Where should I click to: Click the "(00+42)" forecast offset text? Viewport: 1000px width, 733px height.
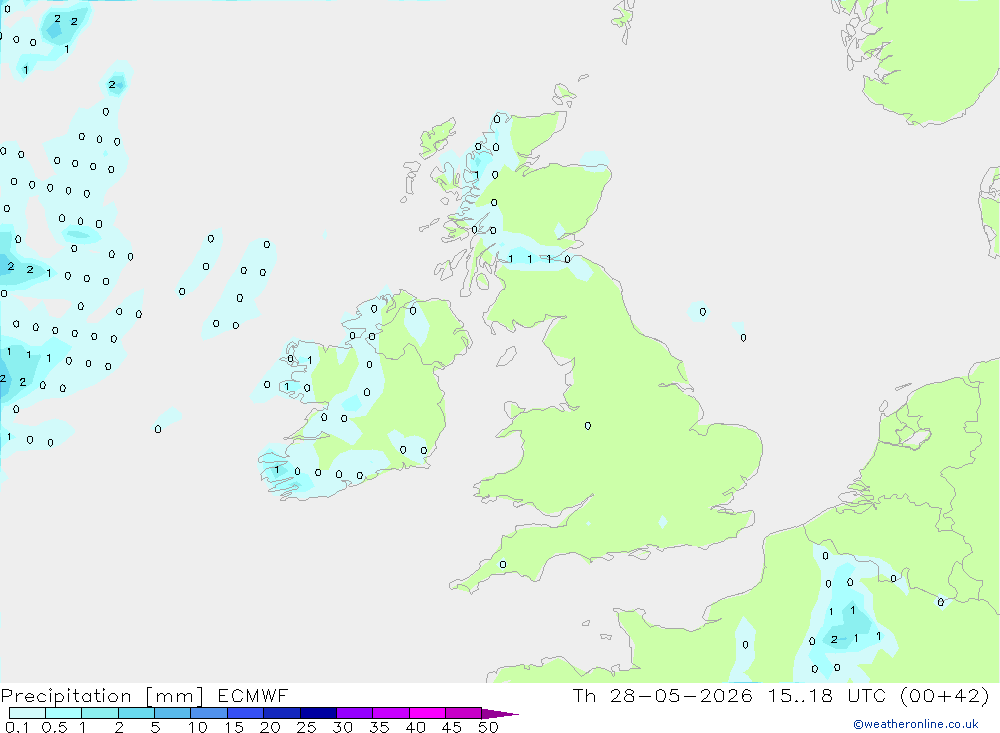pos(945,695)
